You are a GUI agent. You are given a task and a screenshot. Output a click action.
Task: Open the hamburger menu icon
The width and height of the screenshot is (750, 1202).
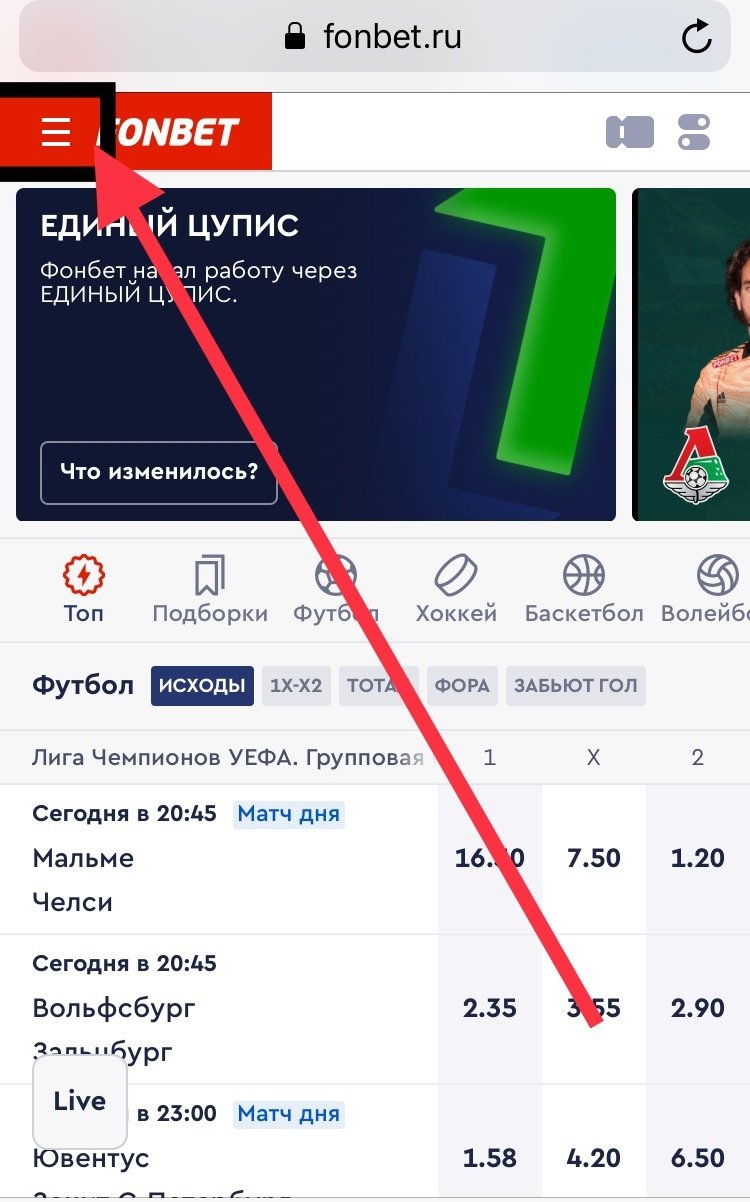(x=56, y=131)
